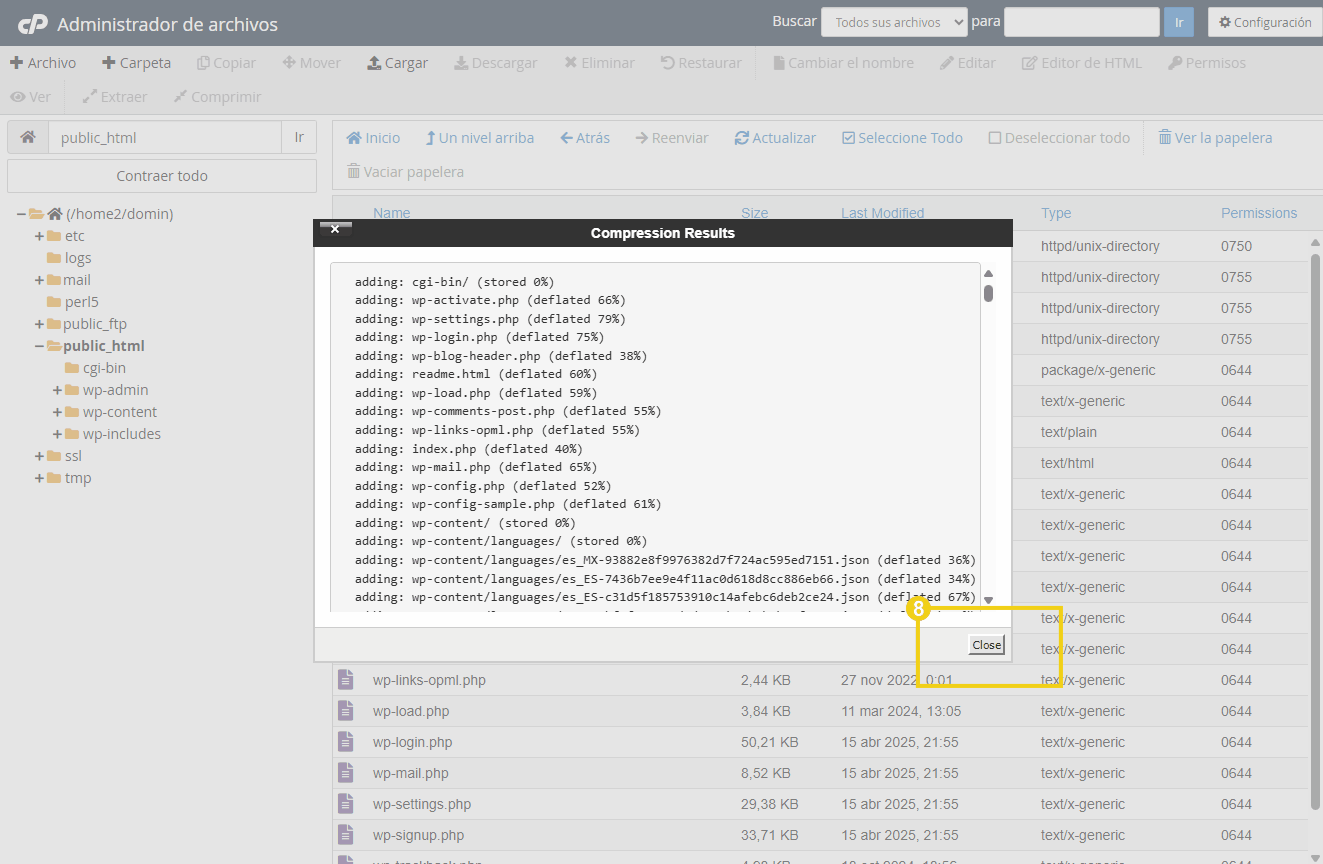The image size is (1323, 864).
Task: Sort files by Type column header
Action: click(1056, 213)
